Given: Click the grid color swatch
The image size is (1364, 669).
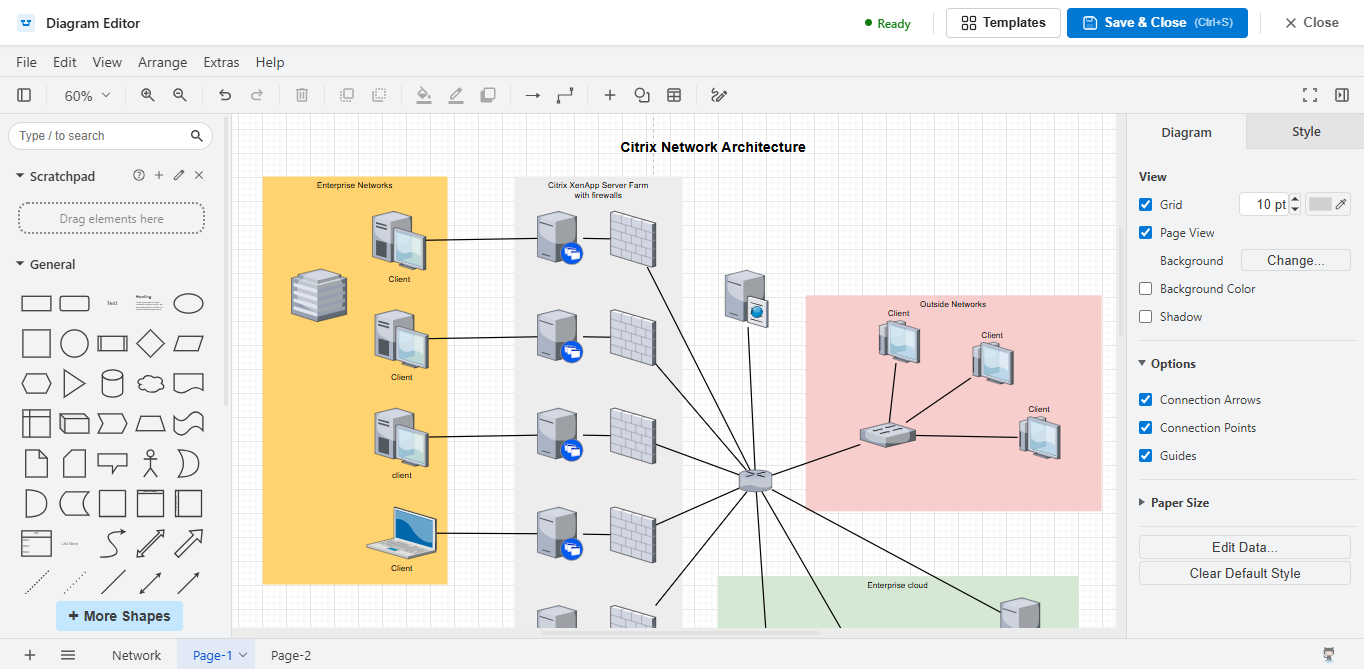Looking at the screenshot, I should [x=1321, y=204].
